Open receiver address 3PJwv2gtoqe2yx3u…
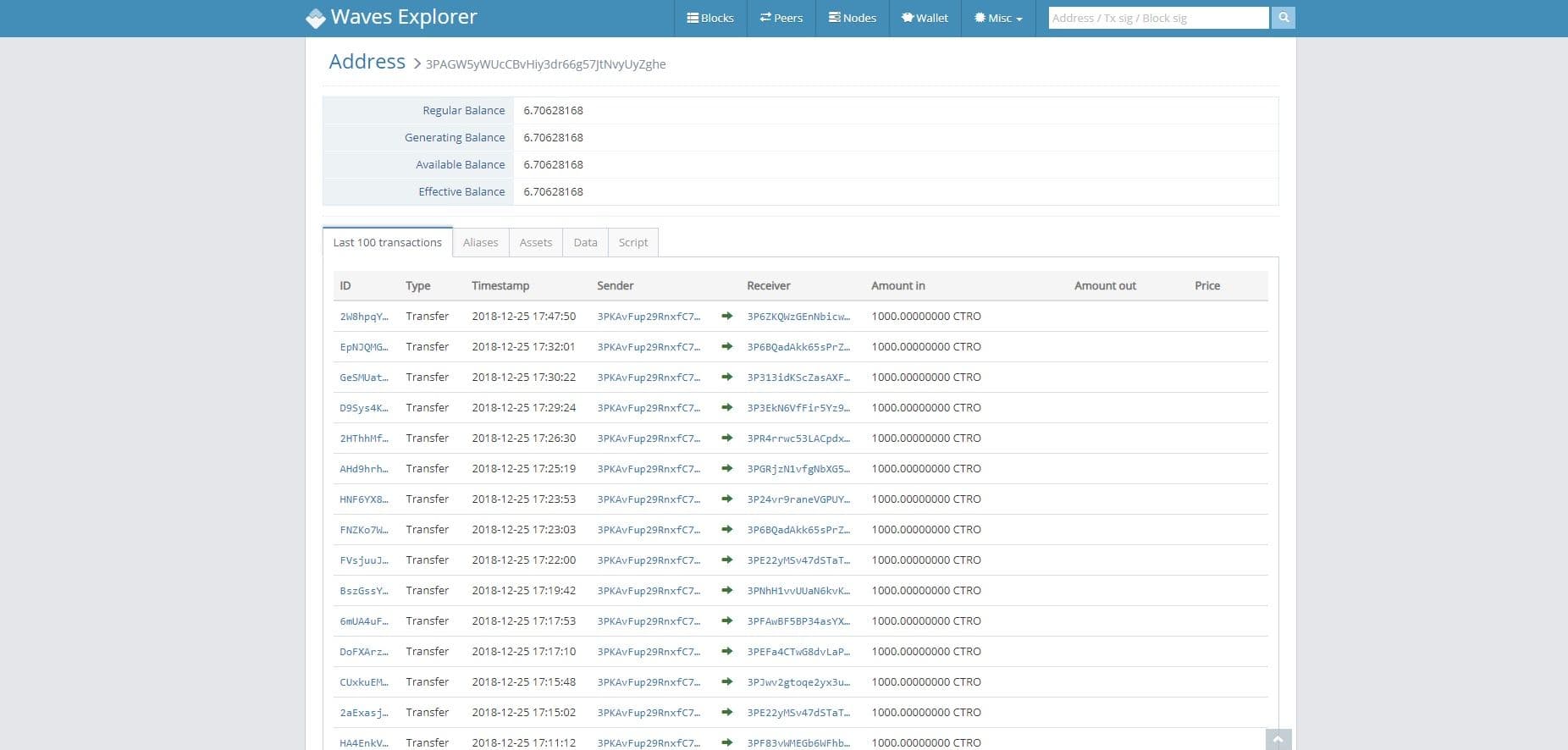This screenshot has height=750, width=1568. (x=798, y=682)
